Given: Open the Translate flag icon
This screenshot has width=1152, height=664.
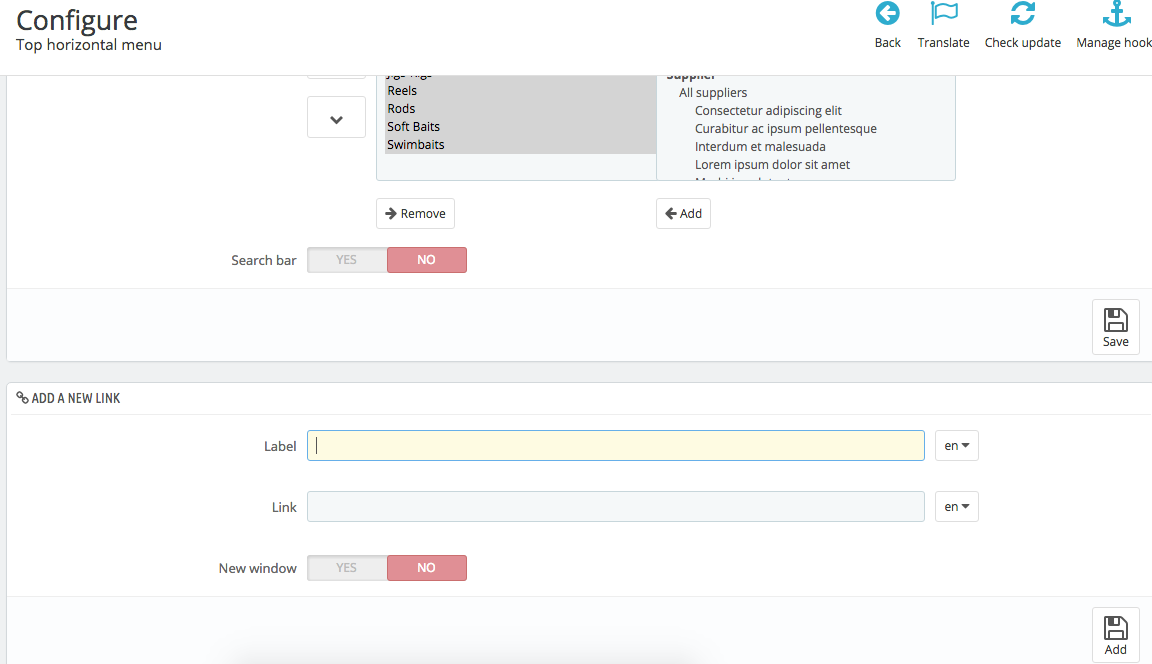Looking at the screenshot, I should point(944,13).
